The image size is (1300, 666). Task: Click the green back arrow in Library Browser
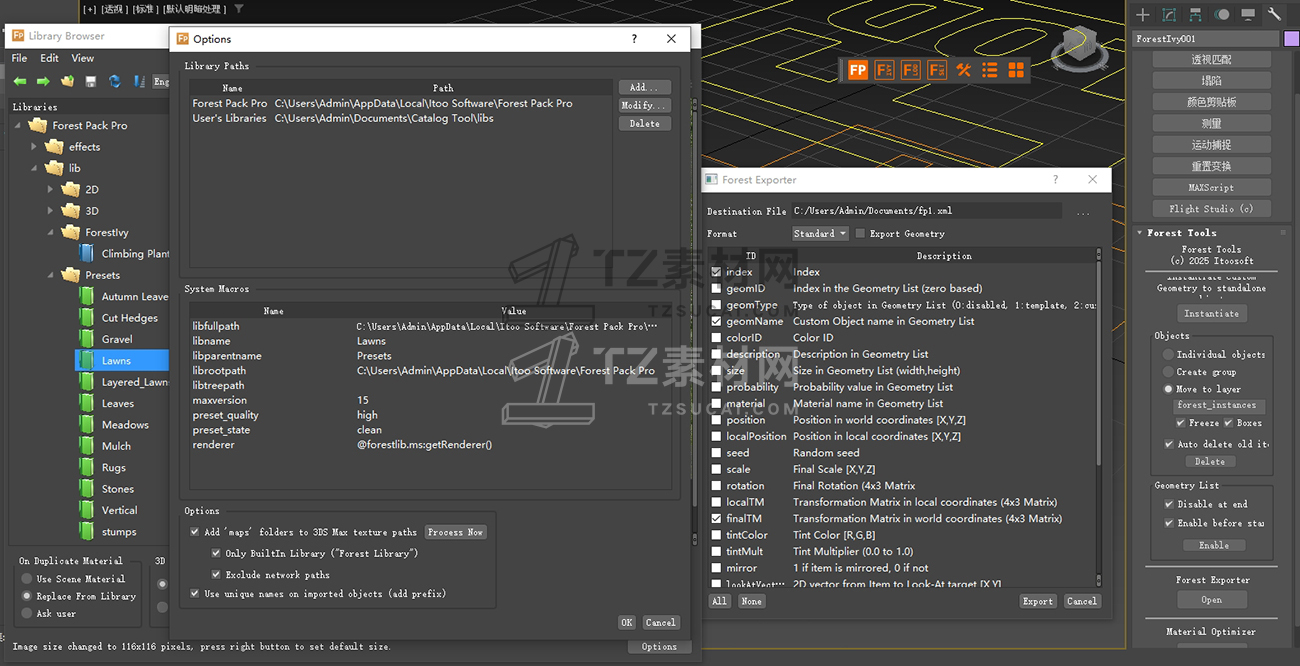point(19,81)
